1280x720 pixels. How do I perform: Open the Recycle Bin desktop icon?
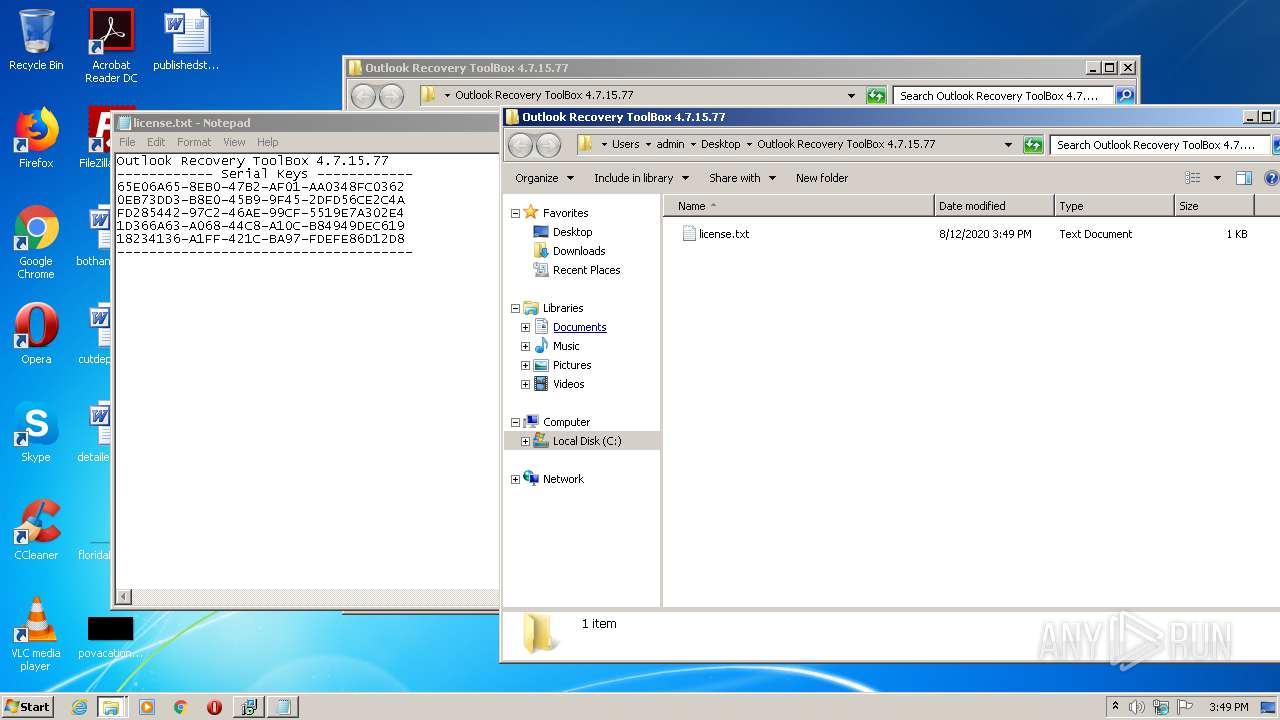click(36, 40)
